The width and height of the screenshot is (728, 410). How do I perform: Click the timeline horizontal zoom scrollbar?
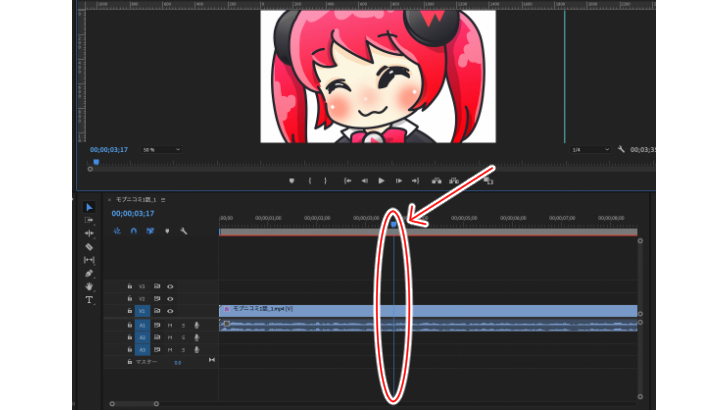(x=134, y=404)
